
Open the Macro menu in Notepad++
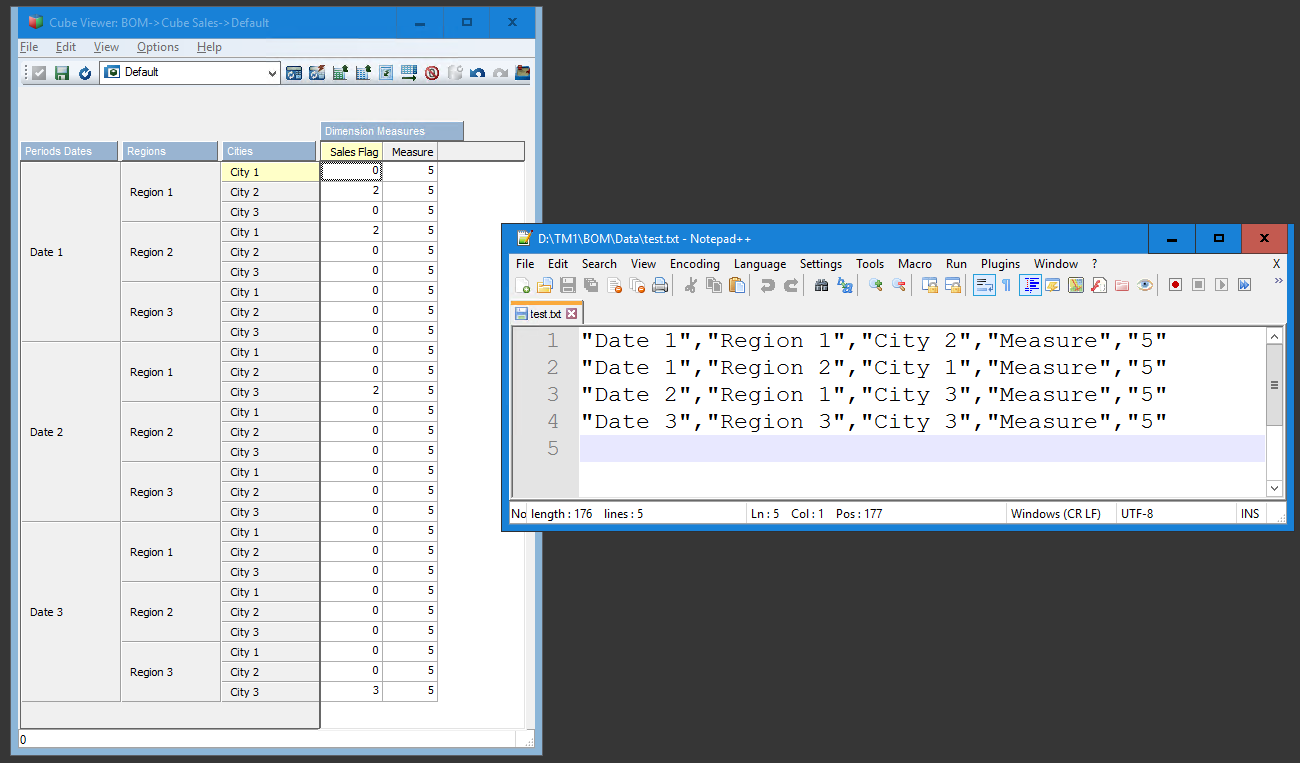click(915, 264)
